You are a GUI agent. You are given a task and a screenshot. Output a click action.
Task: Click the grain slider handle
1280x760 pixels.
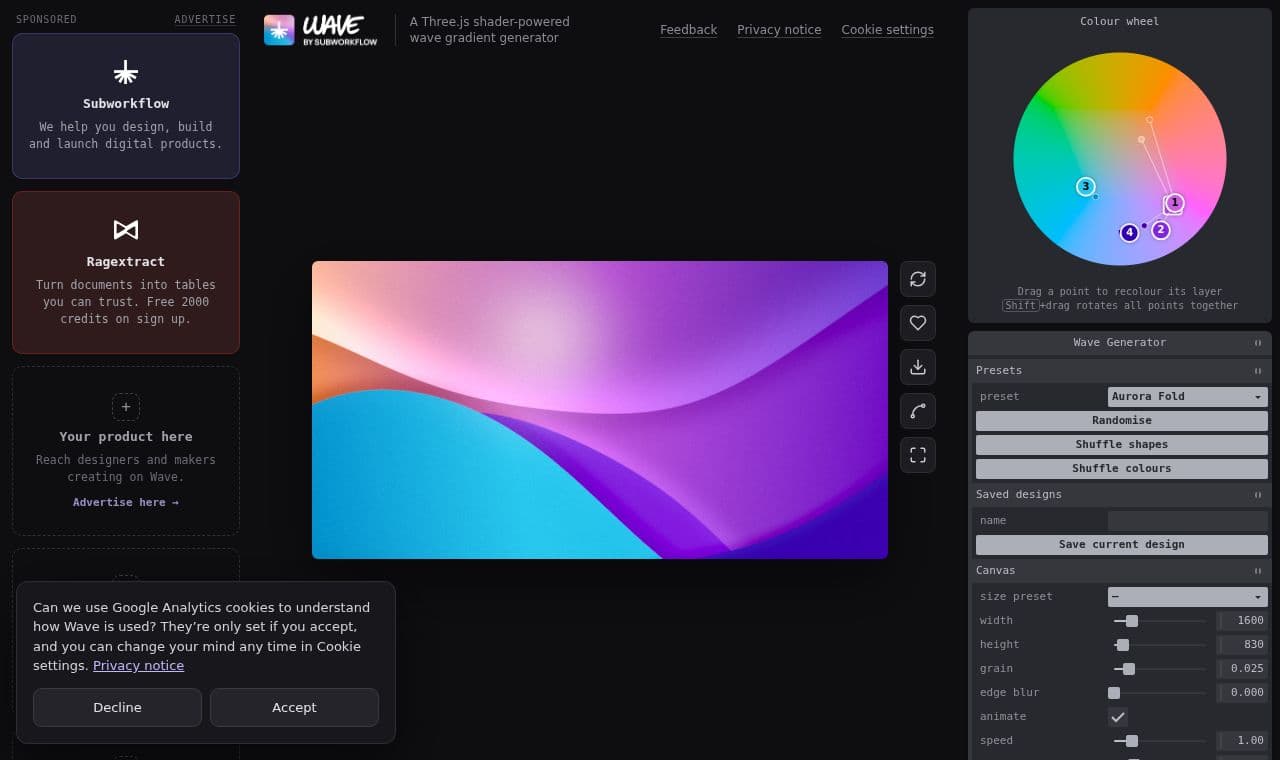pos(1129,669)
